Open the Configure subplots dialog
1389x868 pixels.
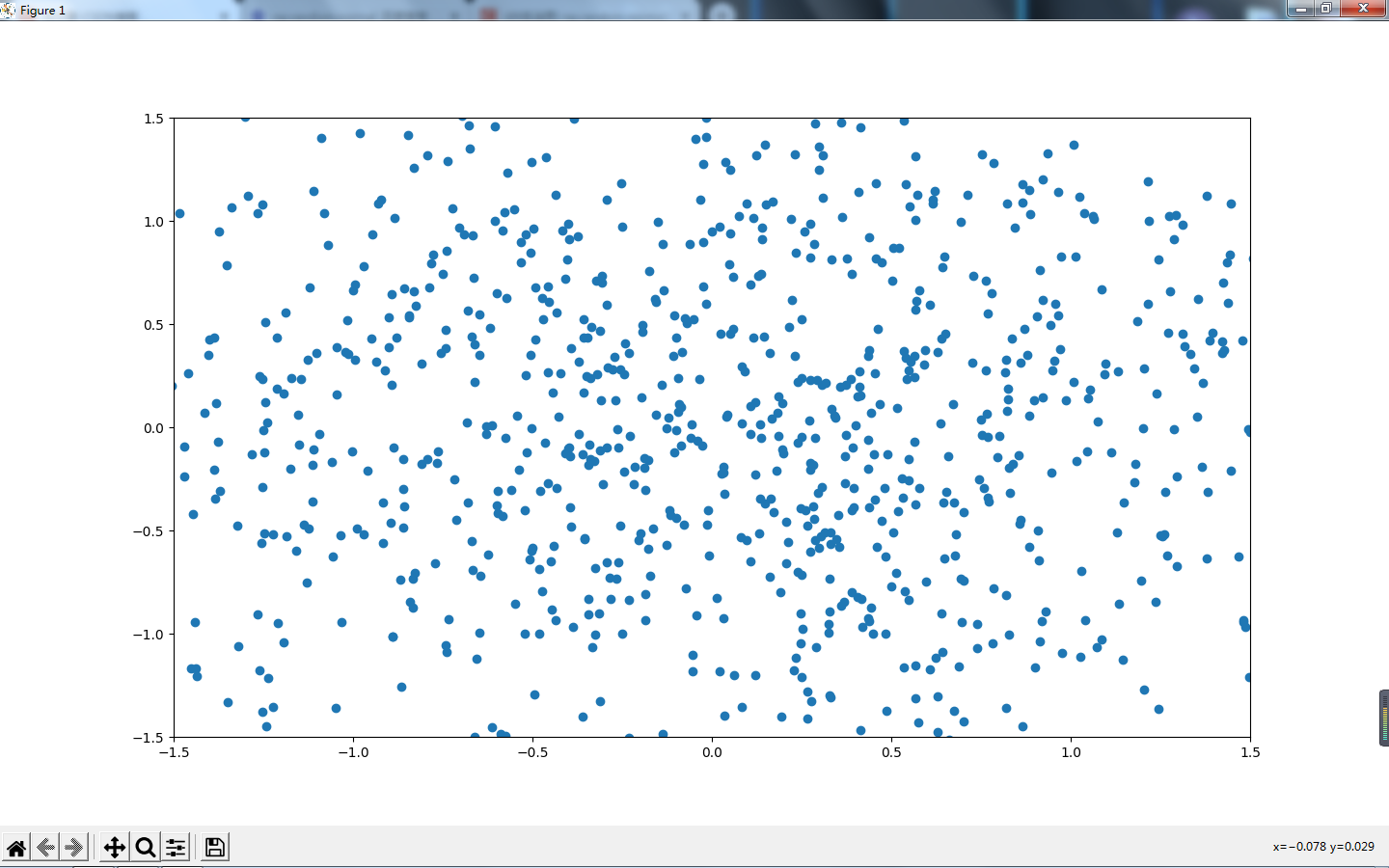point(176,848)
